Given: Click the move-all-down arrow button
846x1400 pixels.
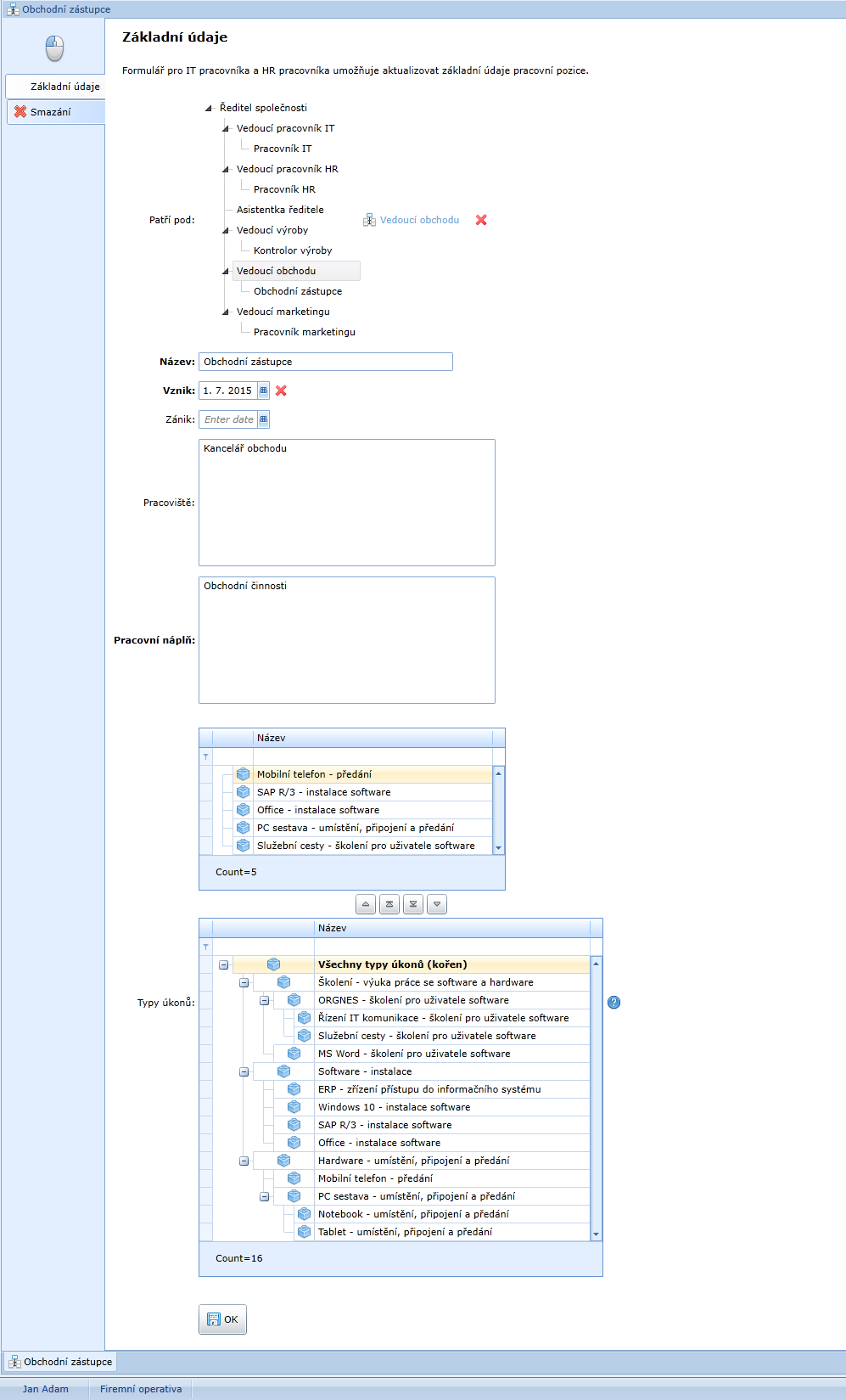Looking at the screenshot, I should (413, 904).
